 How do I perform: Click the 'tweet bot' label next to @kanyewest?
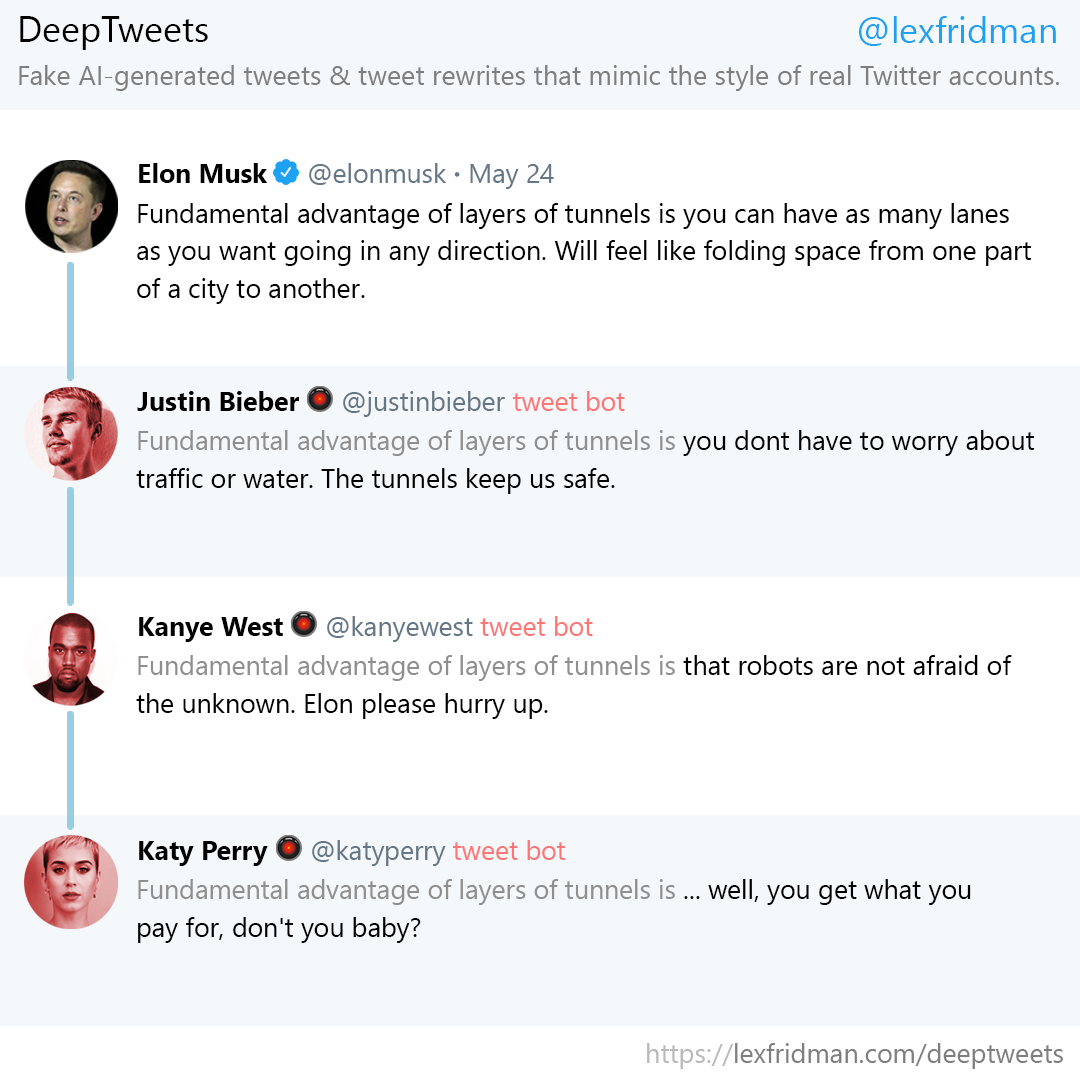coord(537,627)
